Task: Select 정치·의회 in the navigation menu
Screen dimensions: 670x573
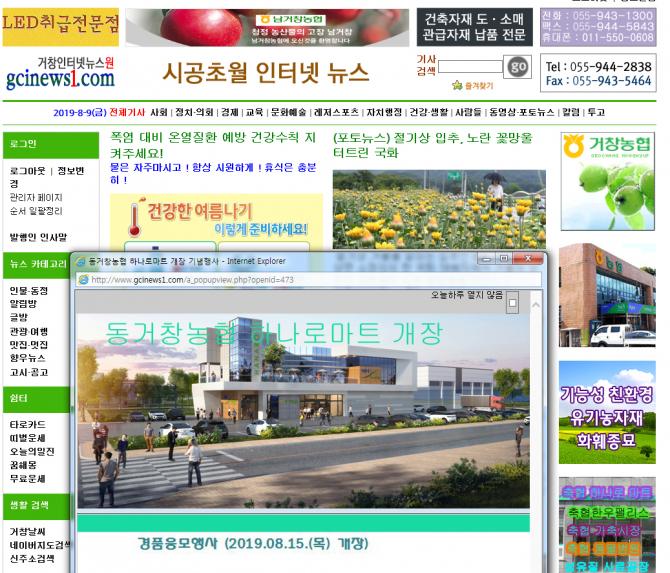Action: coord(194,112)
